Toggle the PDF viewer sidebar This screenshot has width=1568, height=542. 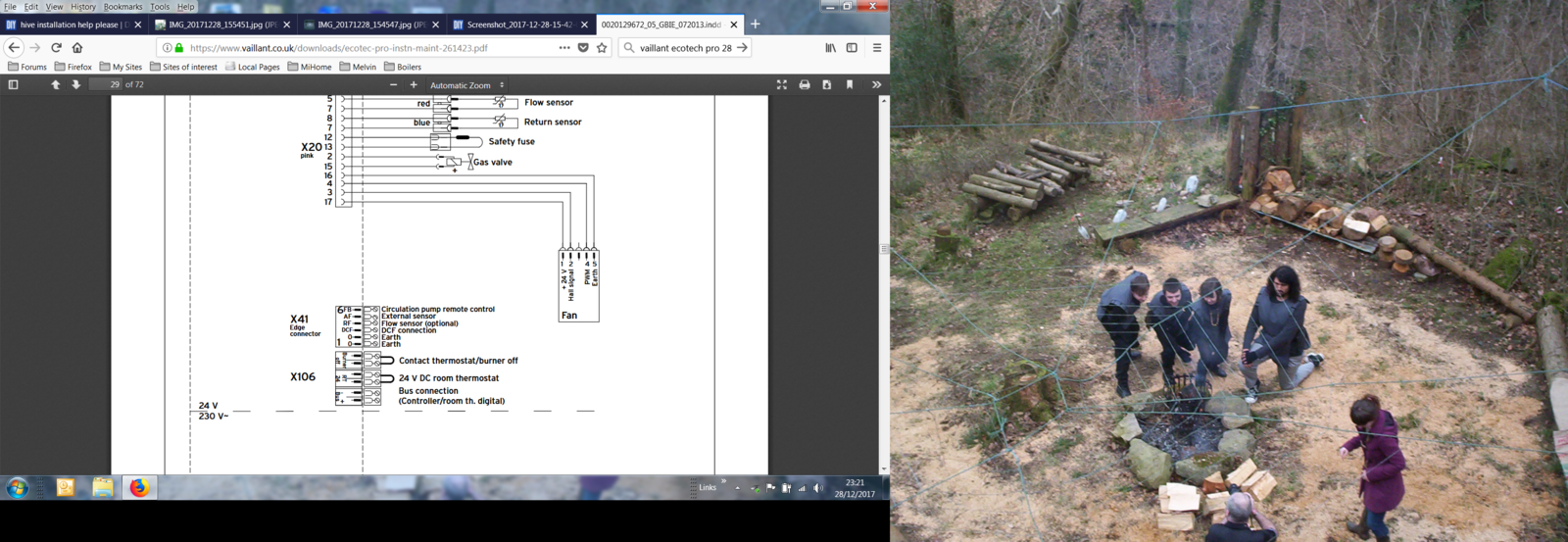click(x=13, y=85)
